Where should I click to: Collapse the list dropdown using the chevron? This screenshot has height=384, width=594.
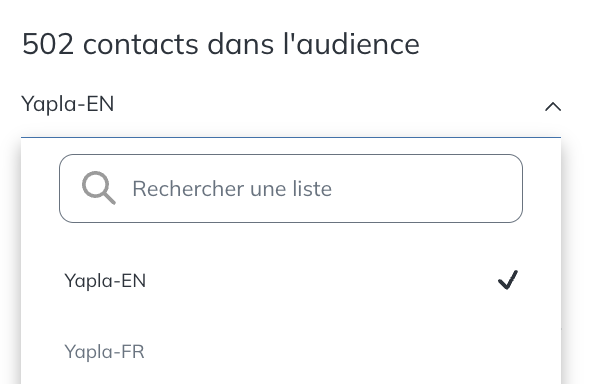(553, 107)
